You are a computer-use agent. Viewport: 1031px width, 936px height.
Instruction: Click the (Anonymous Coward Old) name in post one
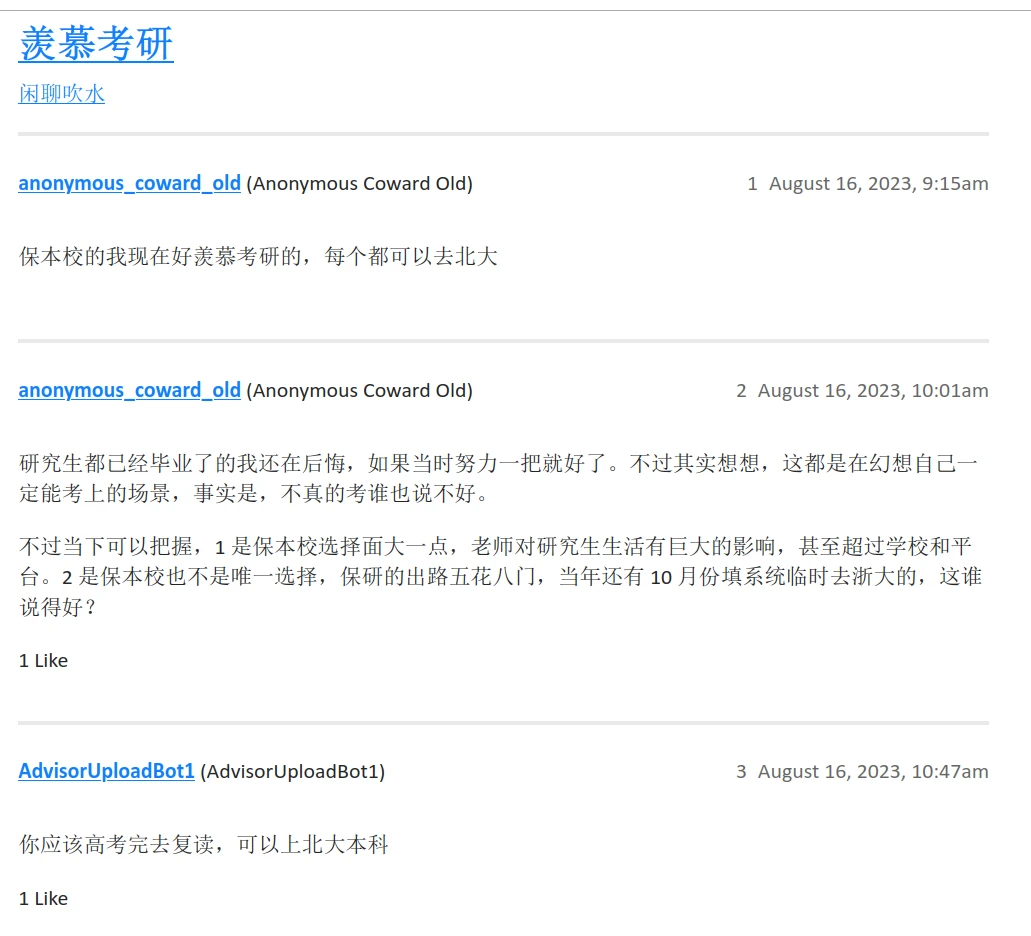[359, 184]
